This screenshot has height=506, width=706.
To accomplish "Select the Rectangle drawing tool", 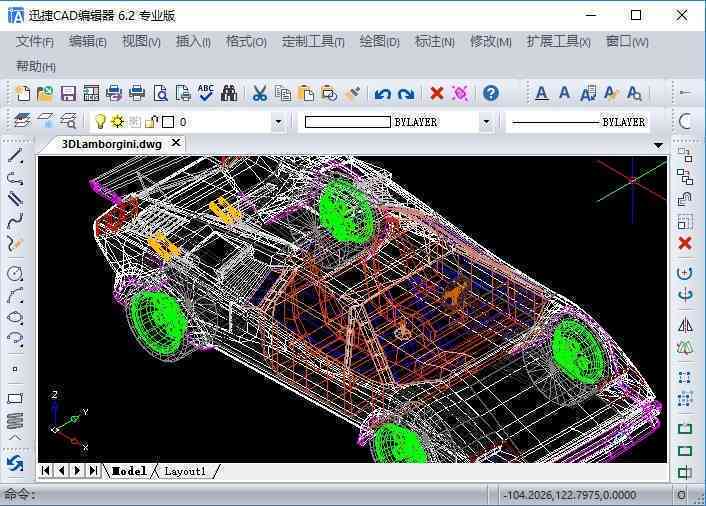I will coord(15,398).
